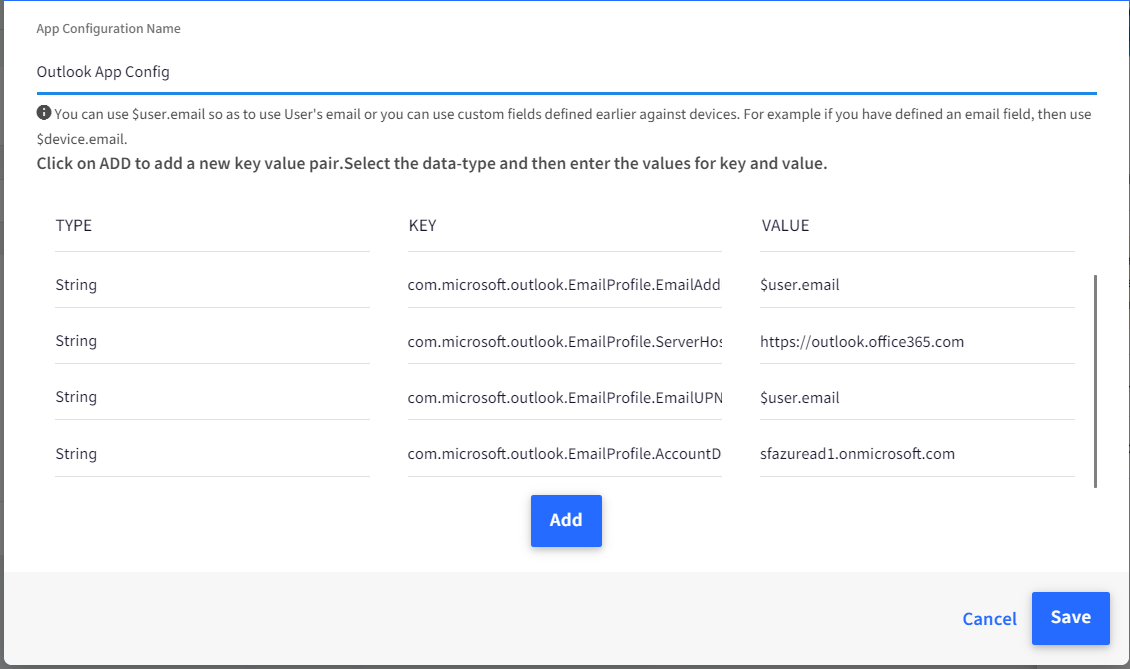Cancel the configuration dialog
Screen dimensions: 1130x669
(989, 619)
